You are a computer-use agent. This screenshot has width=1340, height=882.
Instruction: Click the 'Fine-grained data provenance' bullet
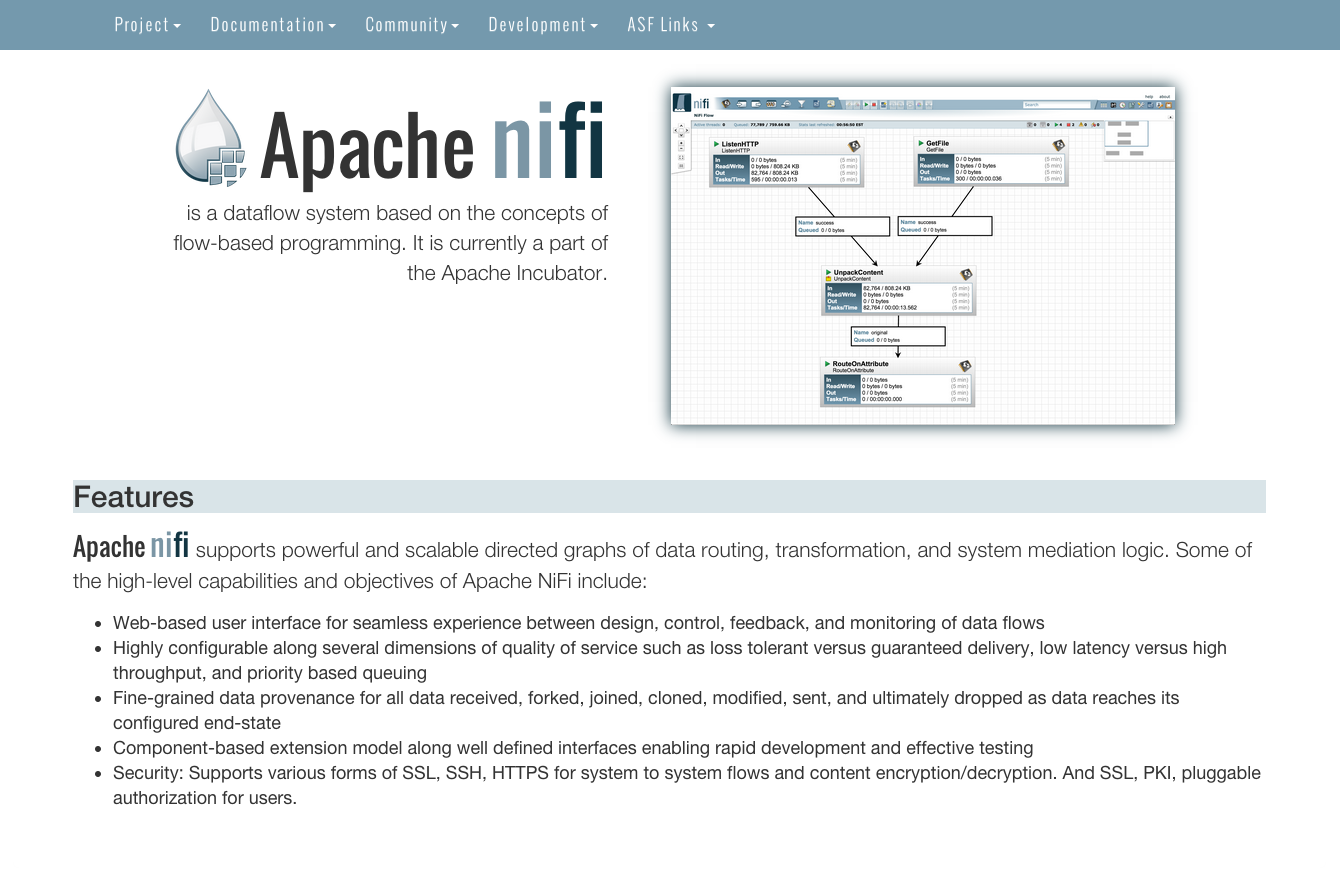click(646, 710)
